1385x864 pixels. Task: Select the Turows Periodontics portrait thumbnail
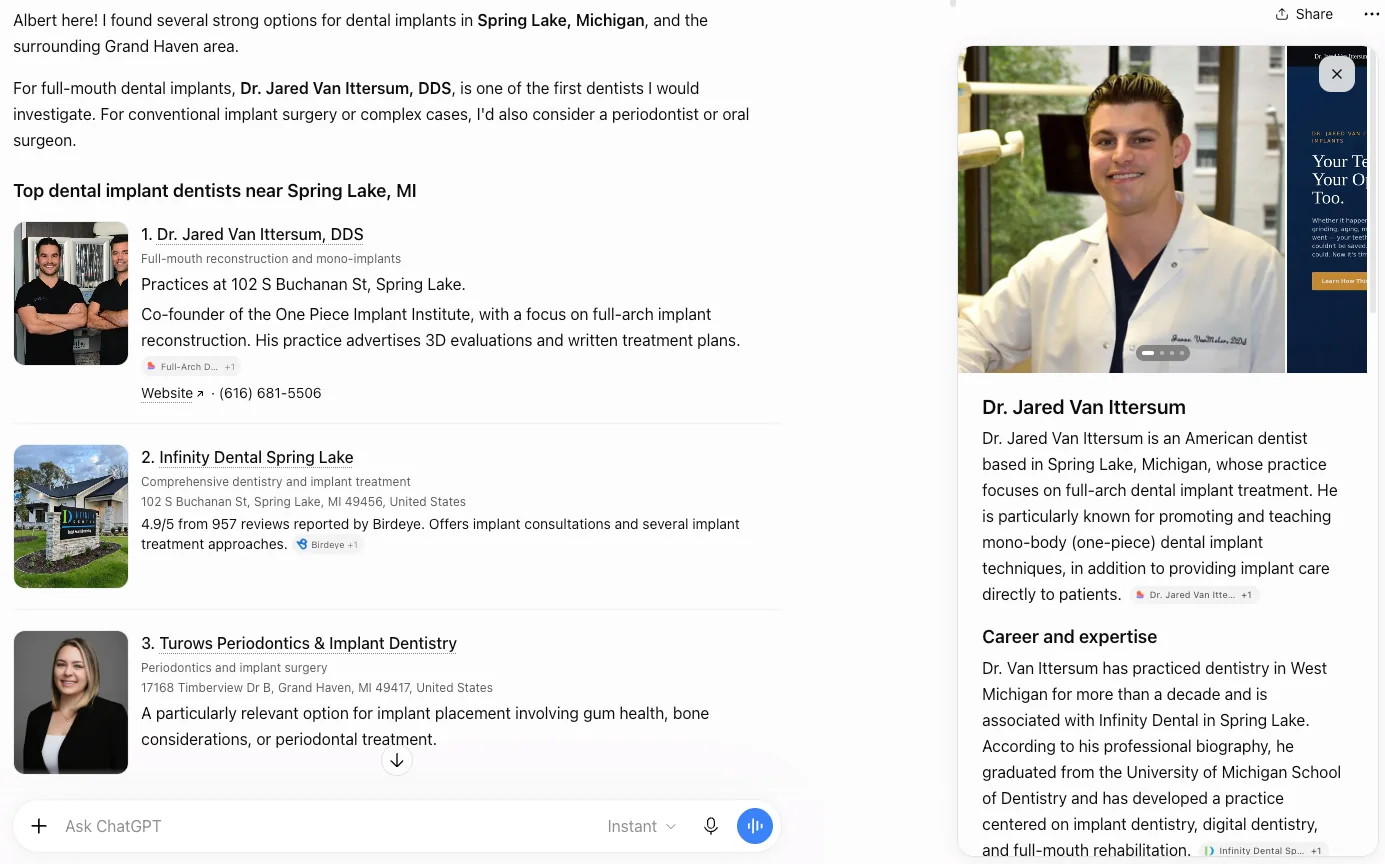tap(71, 702)
